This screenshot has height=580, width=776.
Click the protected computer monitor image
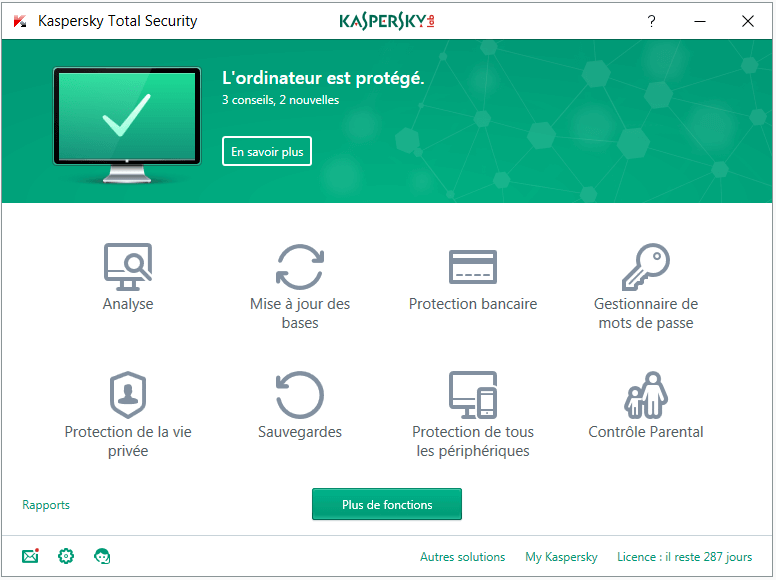pyautogui.click(x=127, y=125)
